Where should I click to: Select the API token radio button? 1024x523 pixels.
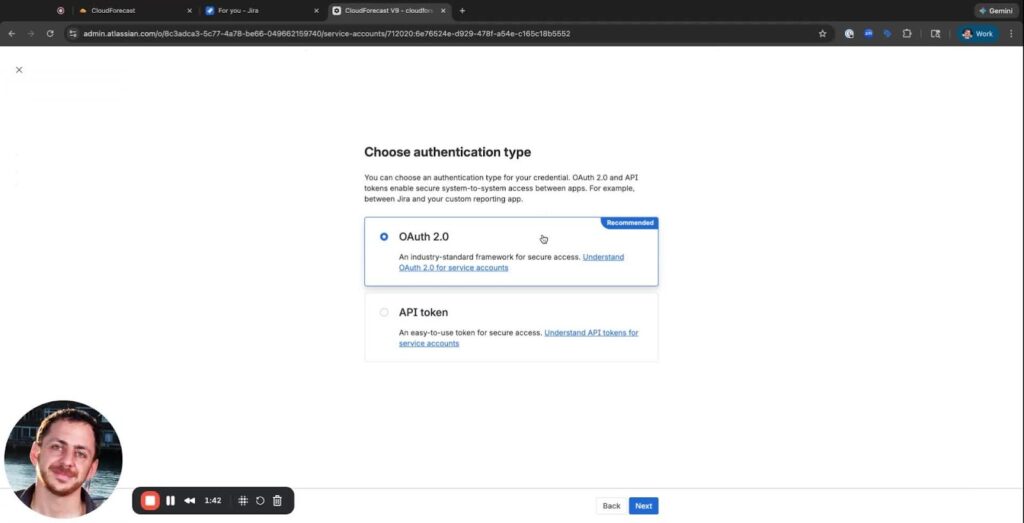point(384,312)
